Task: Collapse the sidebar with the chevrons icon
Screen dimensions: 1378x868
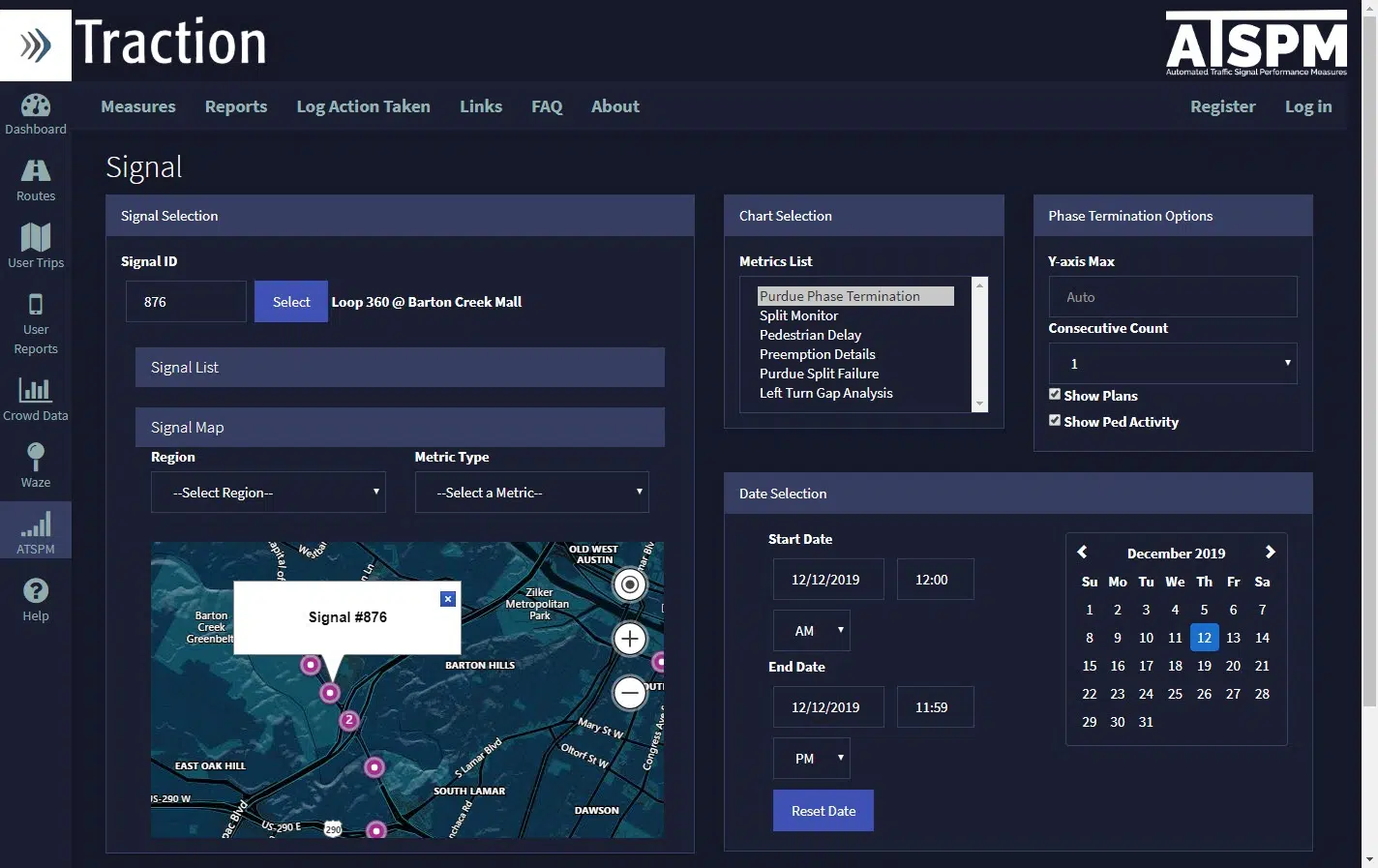Action: pyautogui.click(x=36, y=45)
